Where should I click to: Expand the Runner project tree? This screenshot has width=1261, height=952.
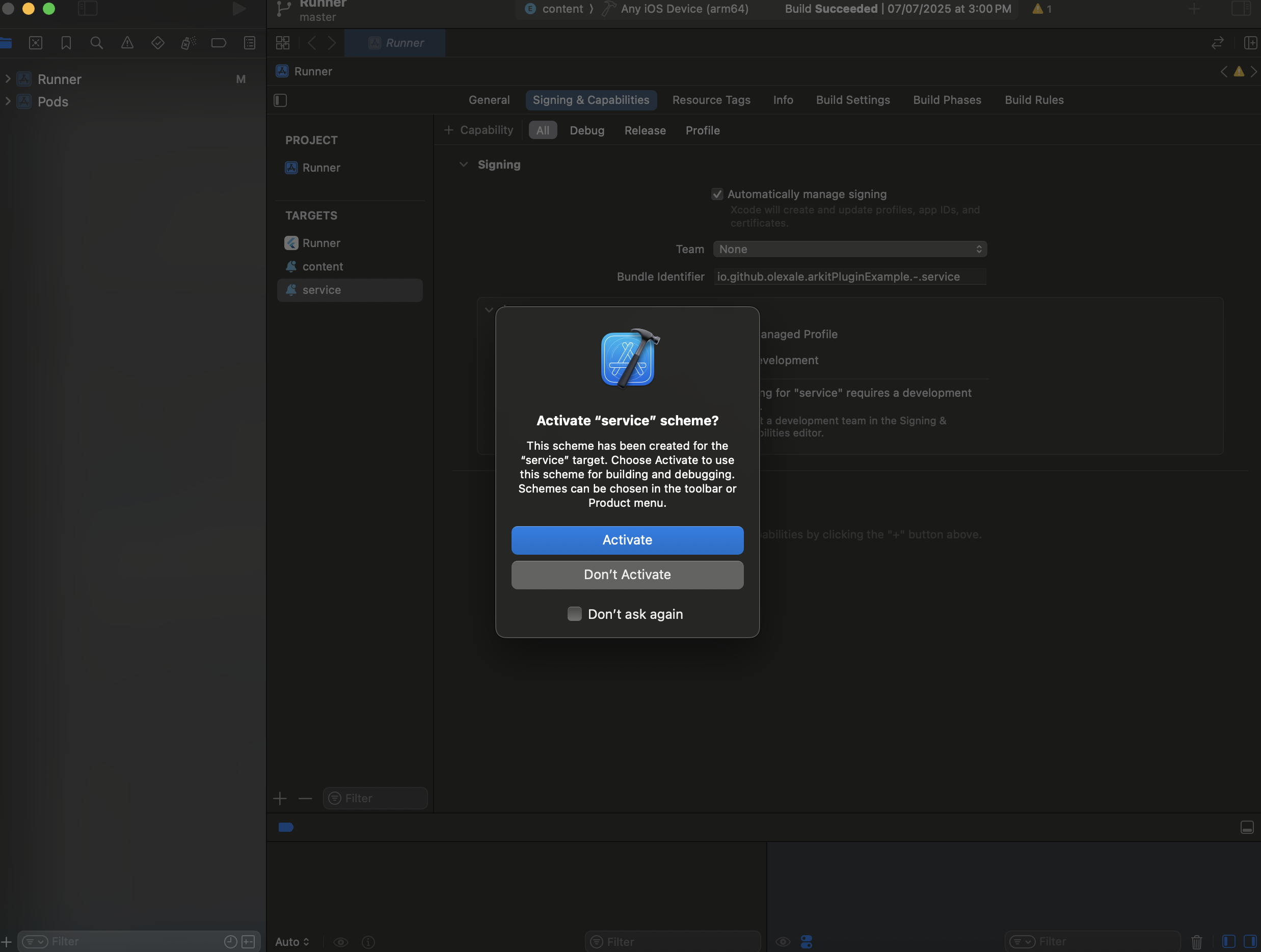pyautogui.click(x=8, y=78)
